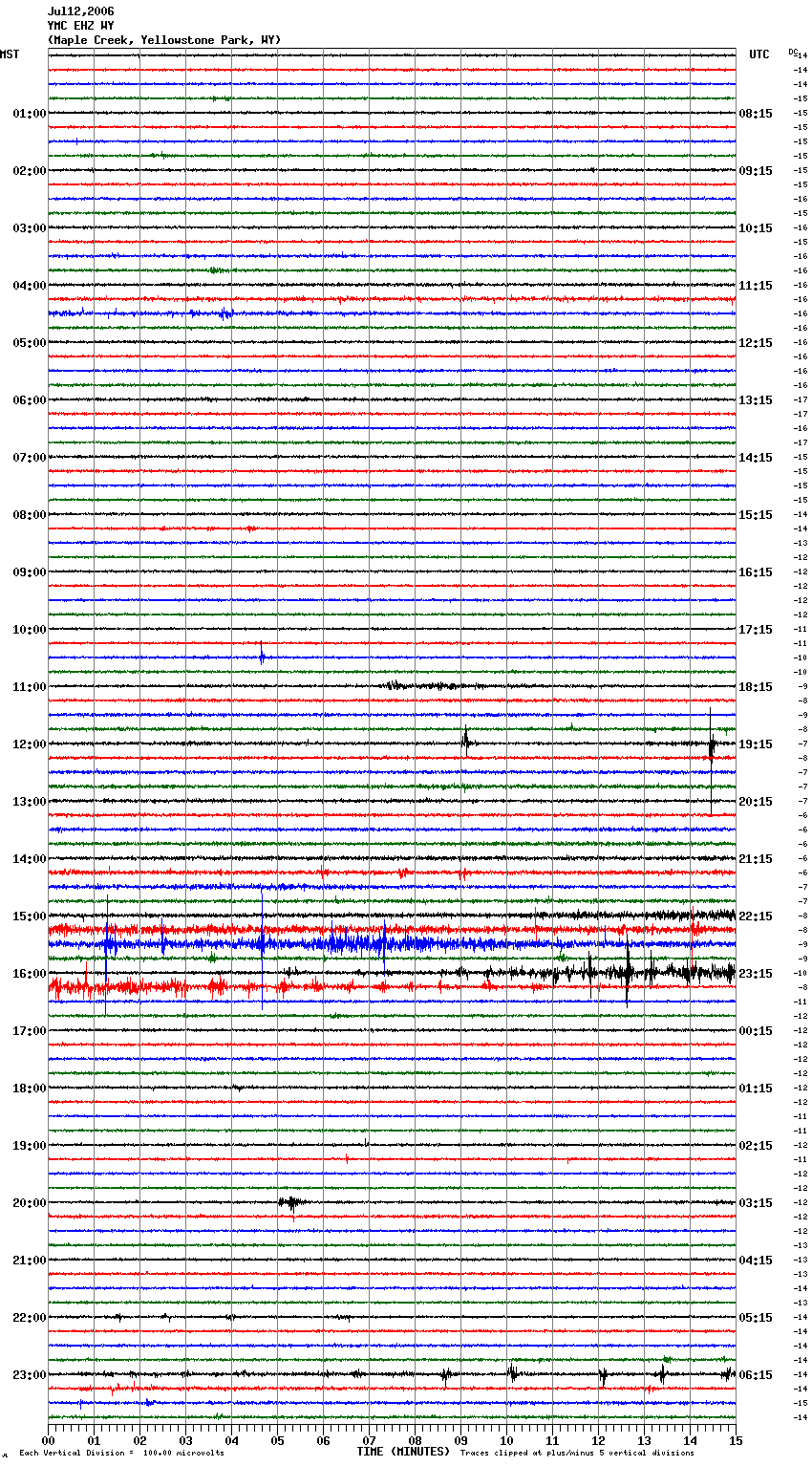
Task: Click the '23:00' MST time label
Action: coord(30,1375)
